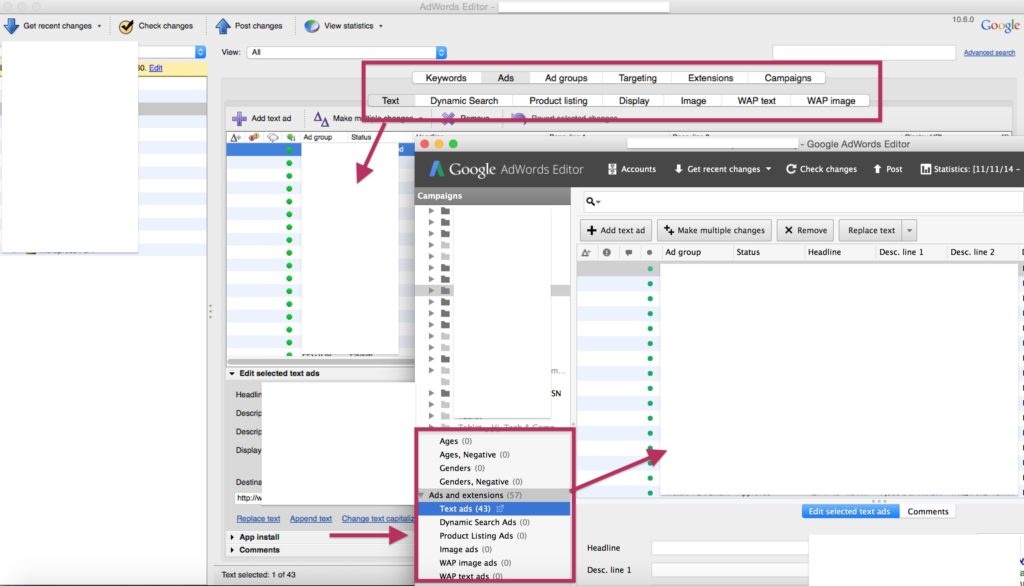Click the Edit link in yellow bar

pos(155,68)
